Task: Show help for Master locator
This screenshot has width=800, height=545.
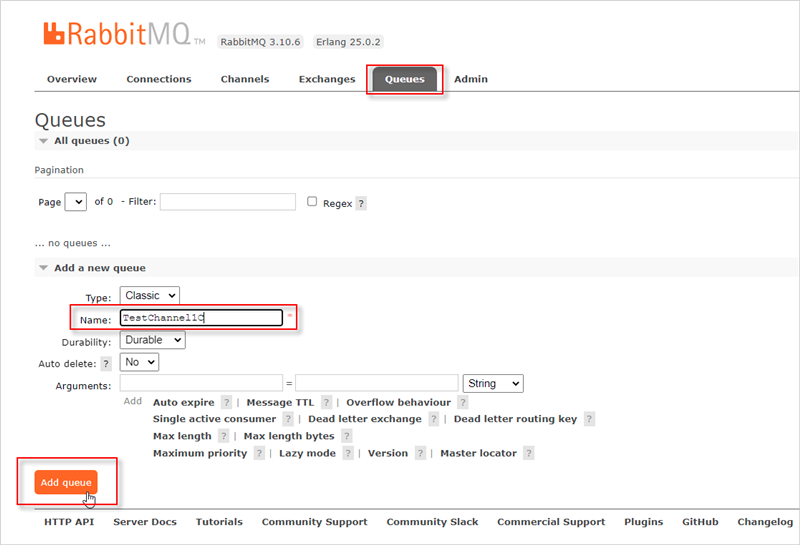Action: click(x=529, y=453)
